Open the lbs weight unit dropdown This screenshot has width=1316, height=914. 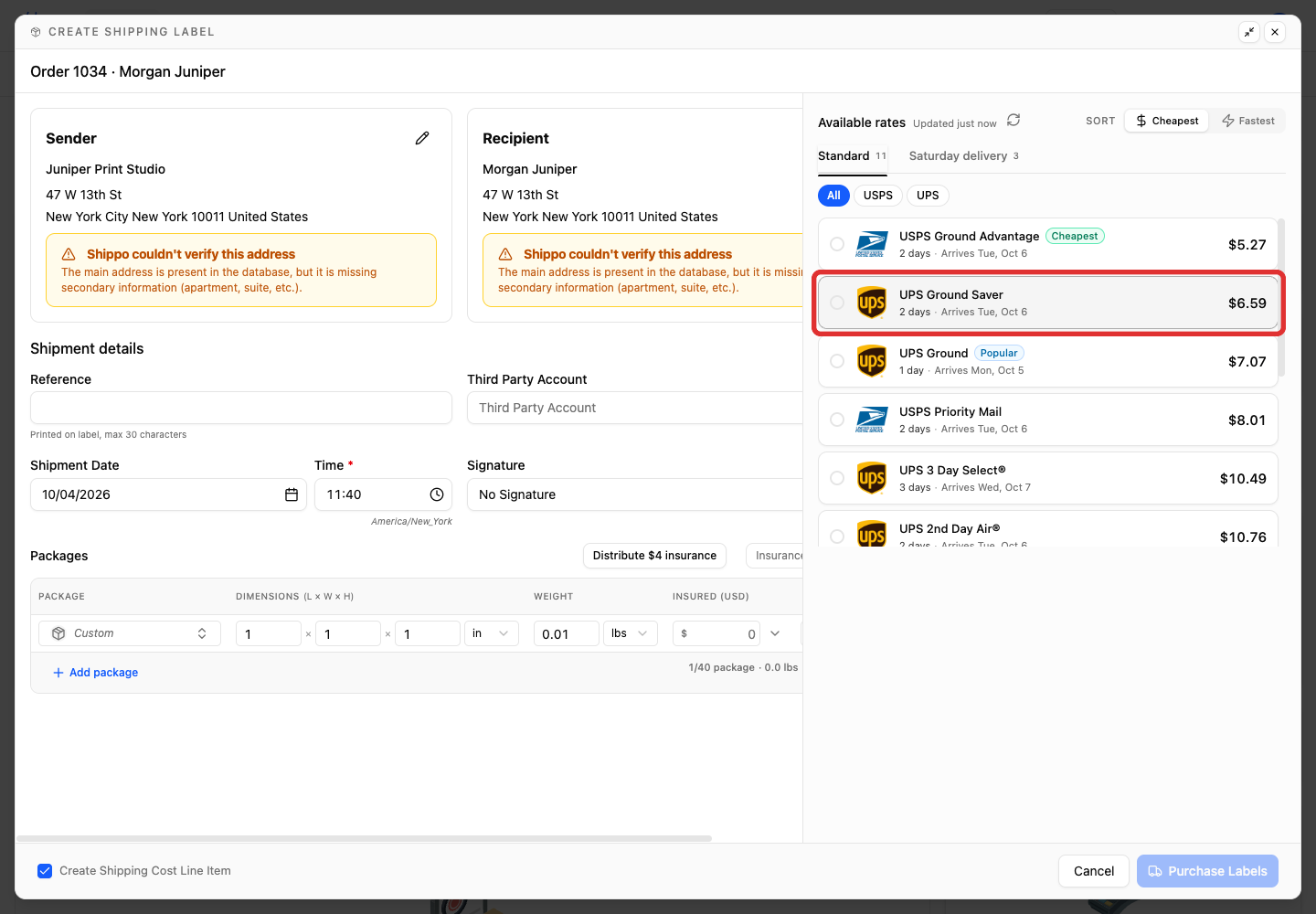click(x=631, y=633)
